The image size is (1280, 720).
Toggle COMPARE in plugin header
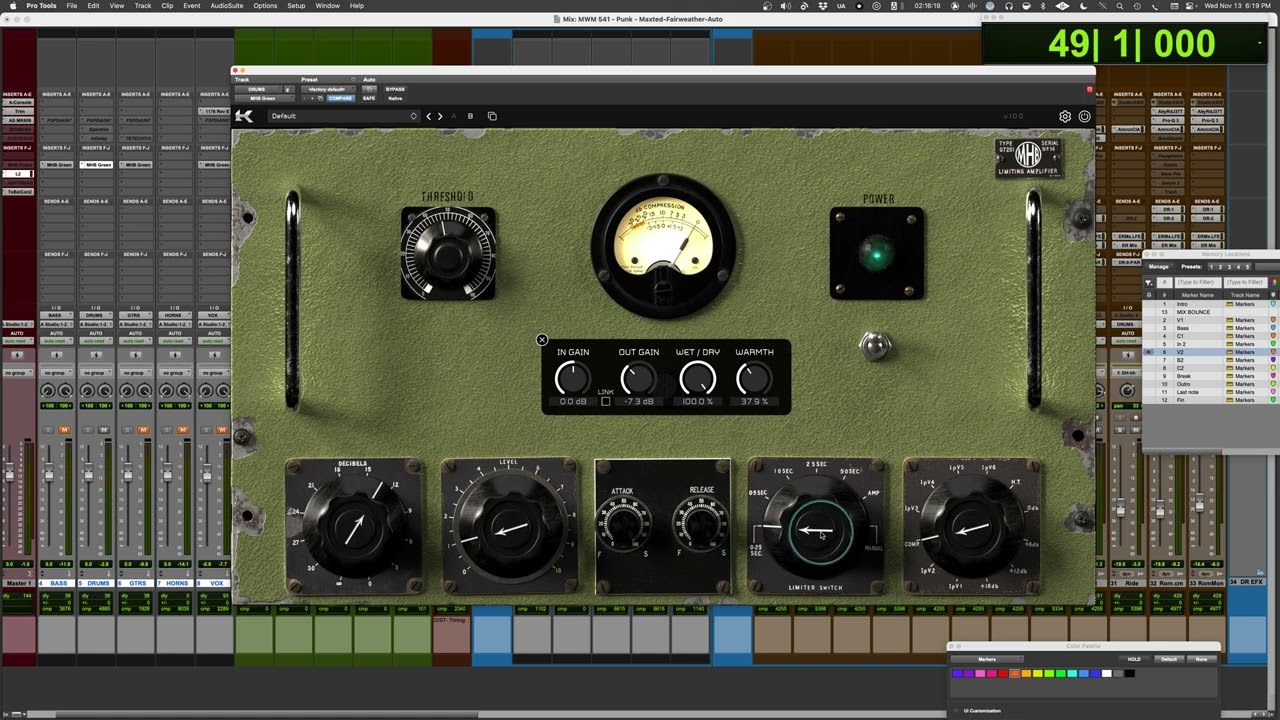(x=340, y=98)
